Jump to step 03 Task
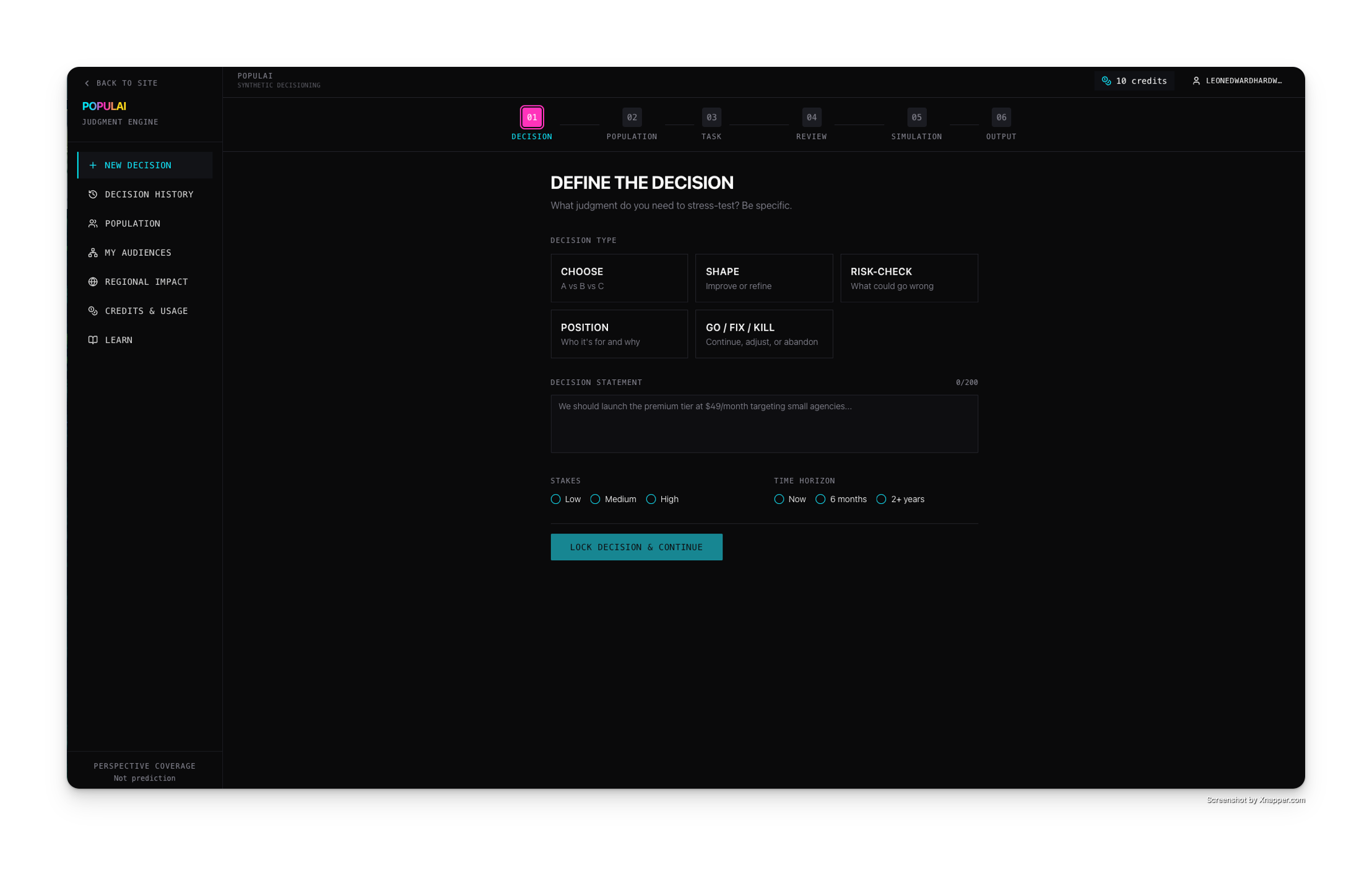This screenshot has width=1372, height=871. 711,124
